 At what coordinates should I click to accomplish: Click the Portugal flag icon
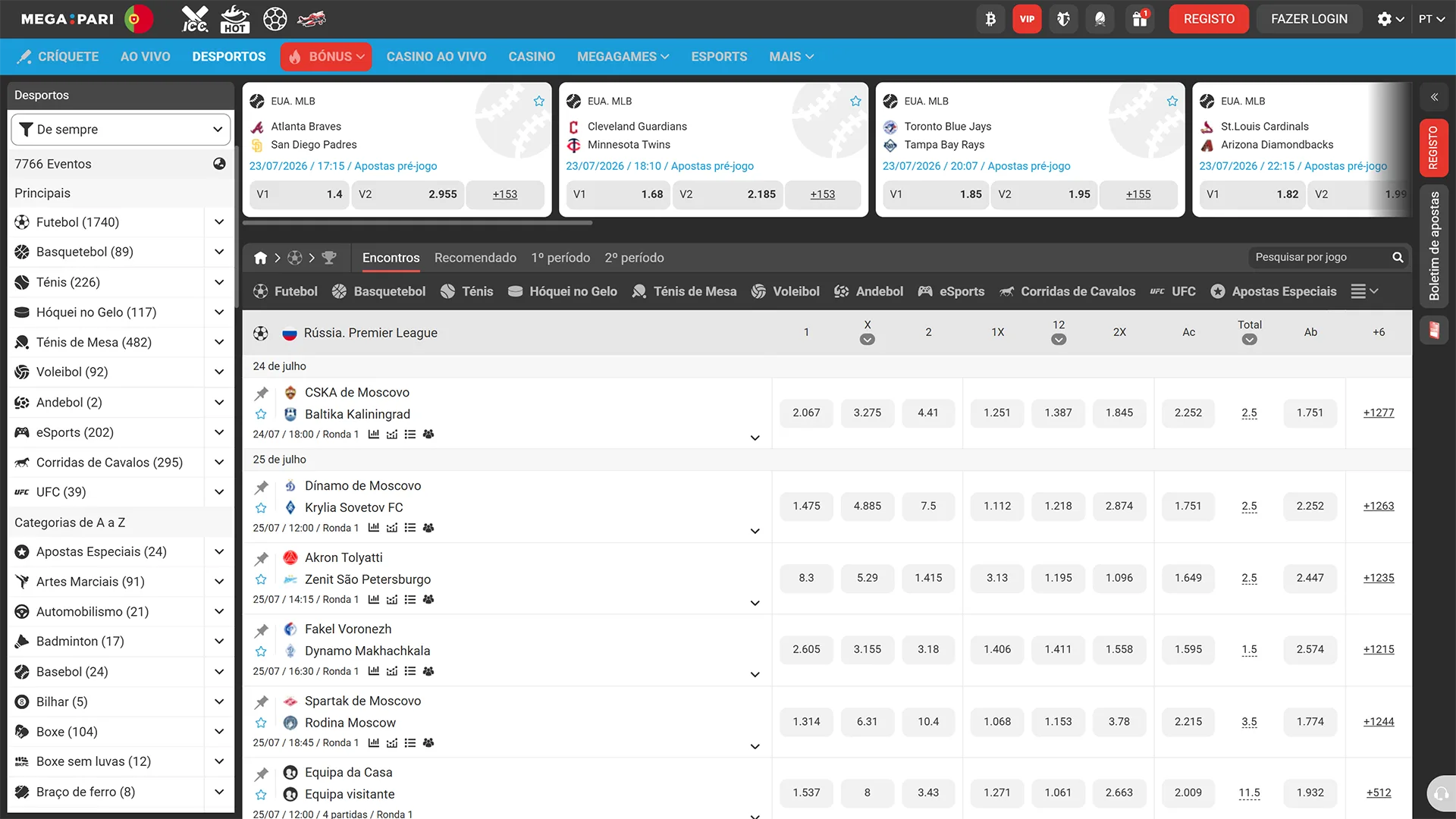click(137, 19)
